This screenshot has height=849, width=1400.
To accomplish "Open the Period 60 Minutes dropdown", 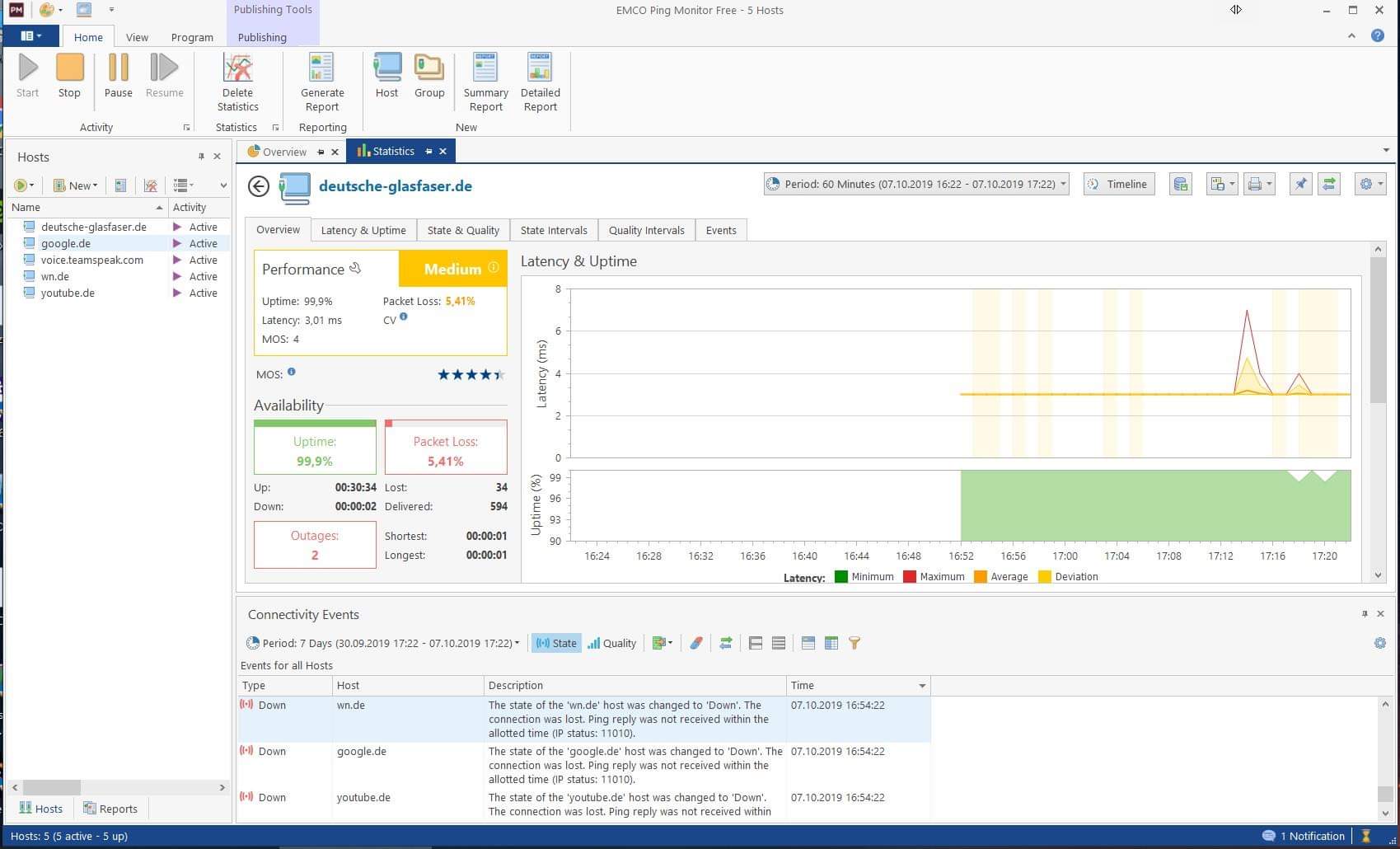I will (x=916, y=185).
